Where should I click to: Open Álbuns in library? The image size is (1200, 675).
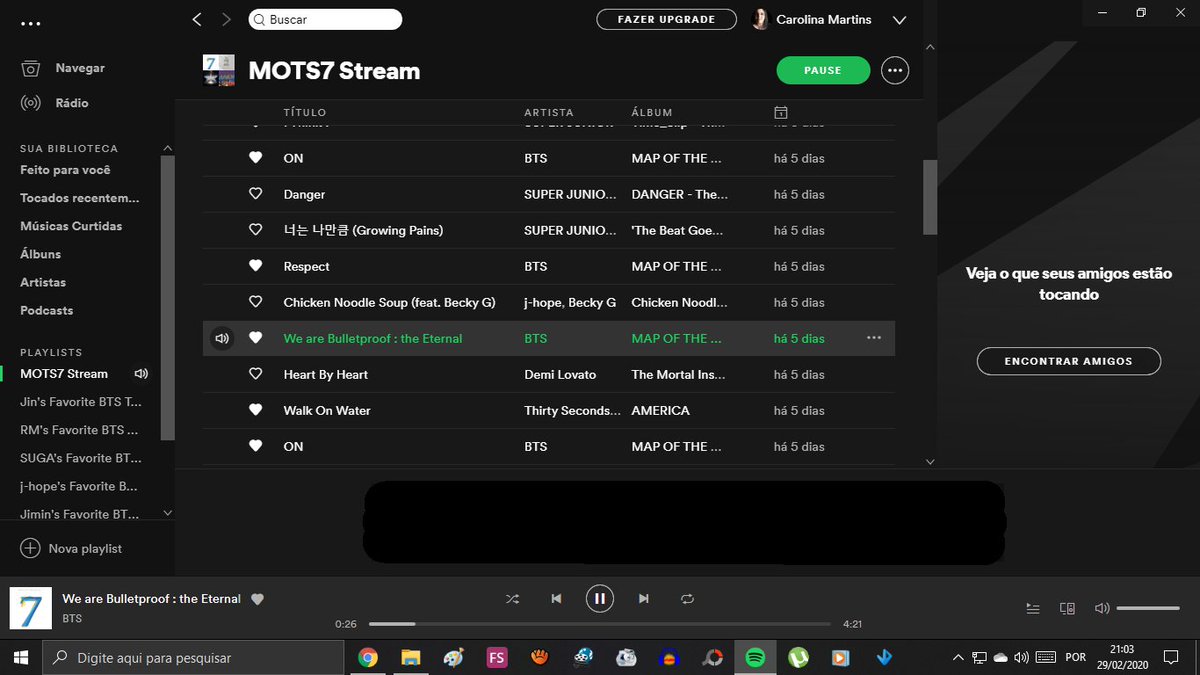click(40, 254)
